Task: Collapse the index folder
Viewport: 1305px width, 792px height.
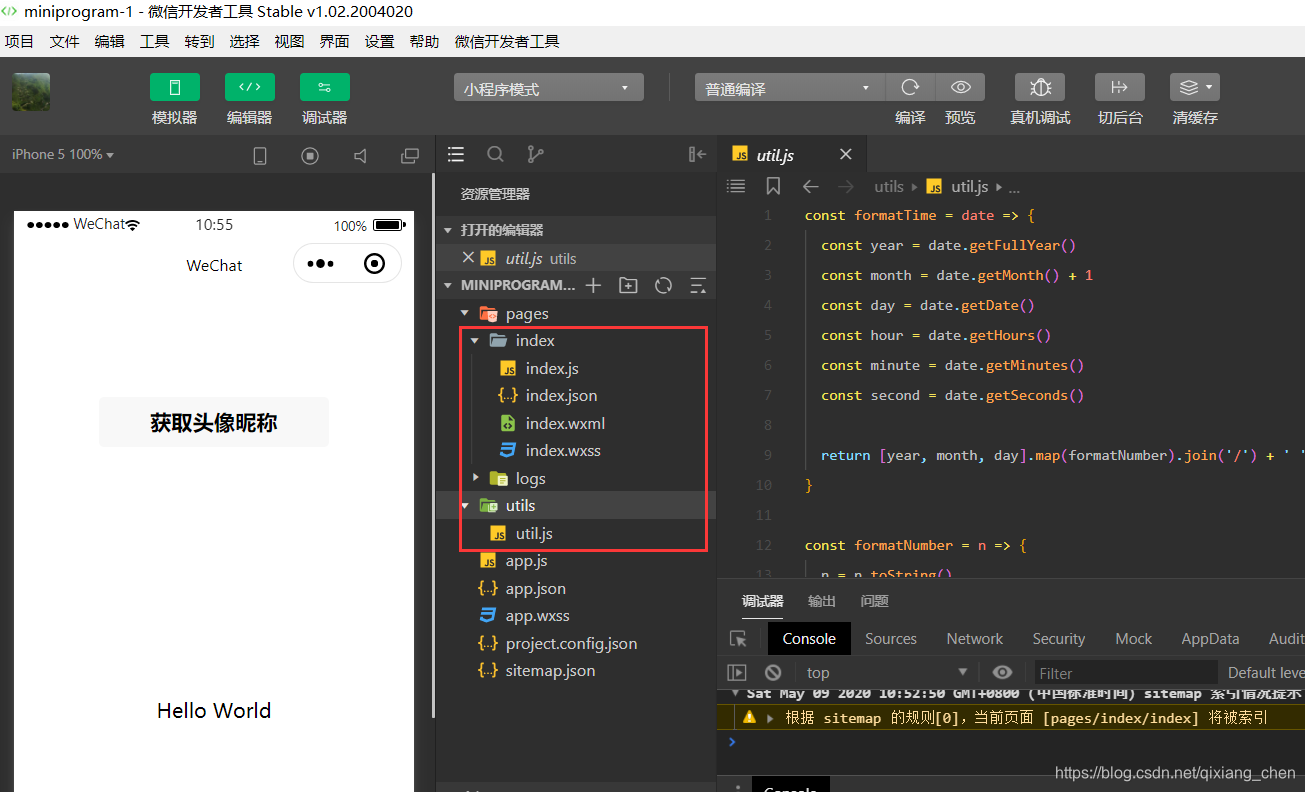Action: click(x=475, y=341)
